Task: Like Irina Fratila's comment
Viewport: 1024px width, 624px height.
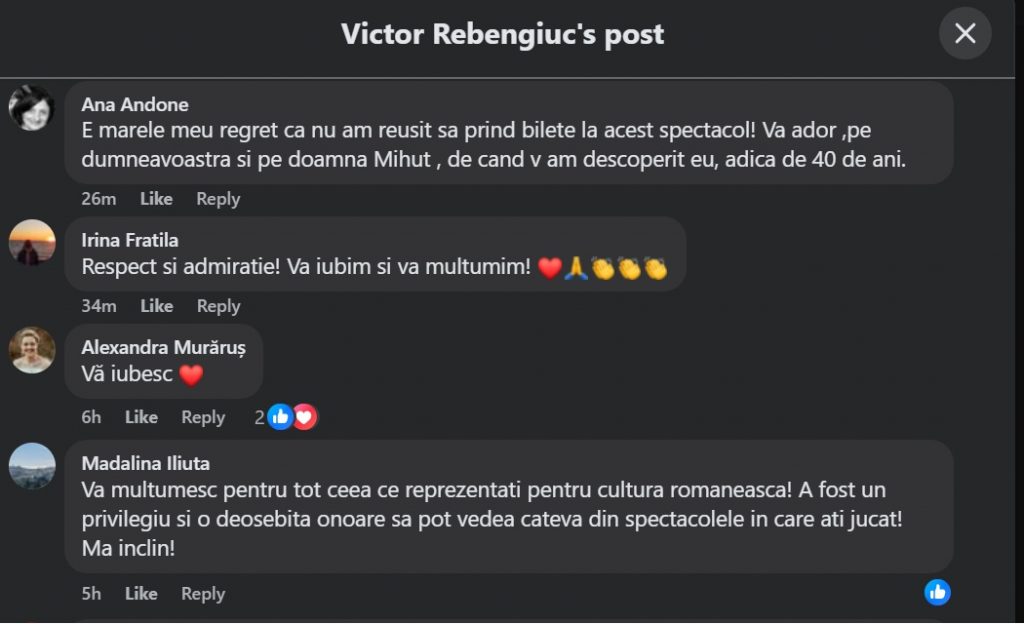Action: coord(156,306)
